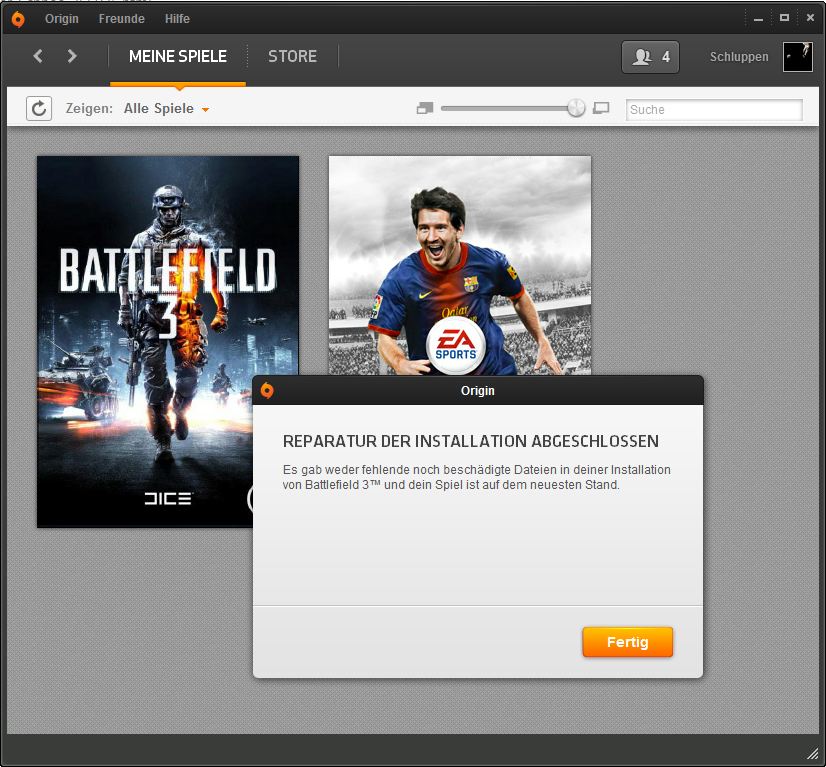This screenshot has height=767, width=826.
Task: Click the 'Zeigen:' label
Action: pos(89,109)
